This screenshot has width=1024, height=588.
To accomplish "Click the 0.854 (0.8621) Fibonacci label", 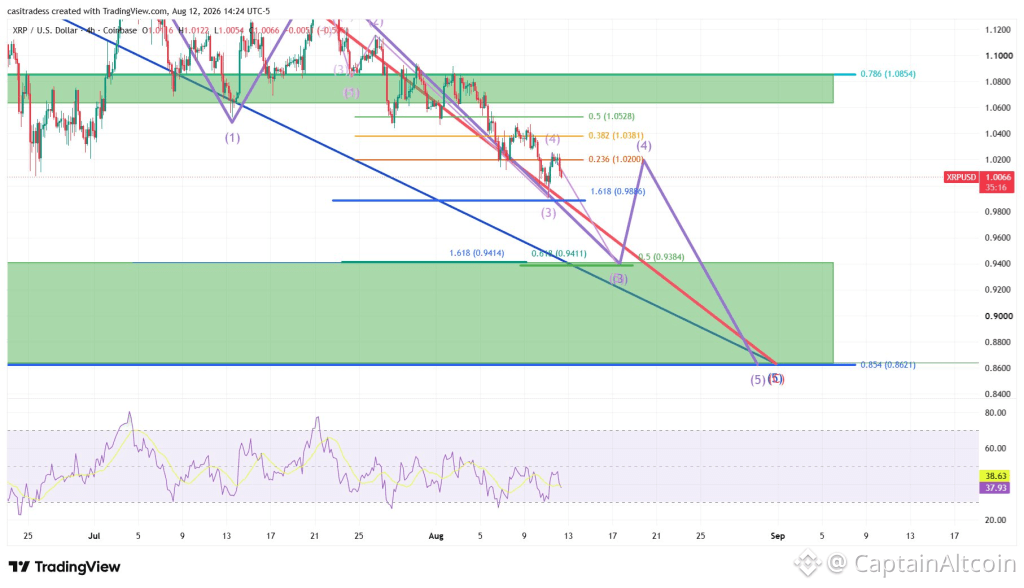I will (x=888, y=365).
